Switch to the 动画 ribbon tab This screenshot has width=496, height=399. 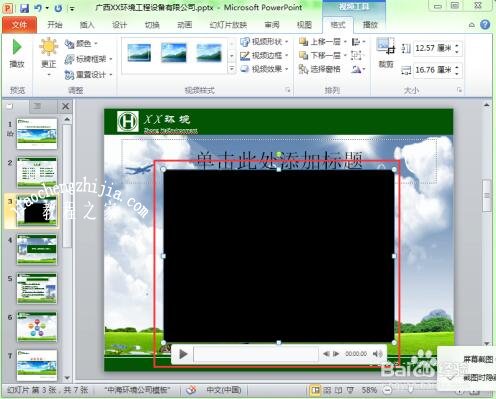pos(184,25)
